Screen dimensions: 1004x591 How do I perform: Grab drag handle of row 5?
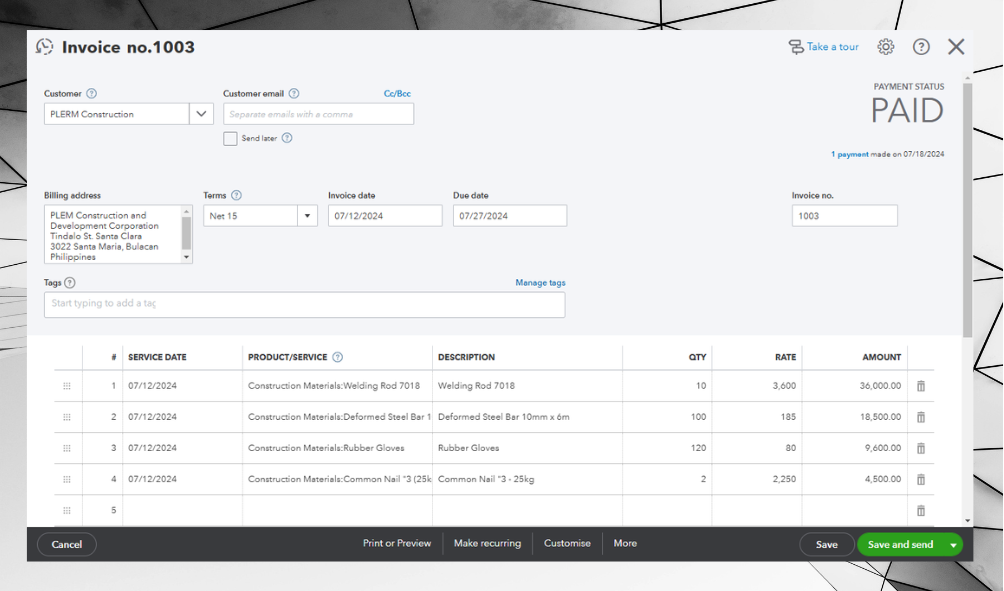click(x=67, y=510)
